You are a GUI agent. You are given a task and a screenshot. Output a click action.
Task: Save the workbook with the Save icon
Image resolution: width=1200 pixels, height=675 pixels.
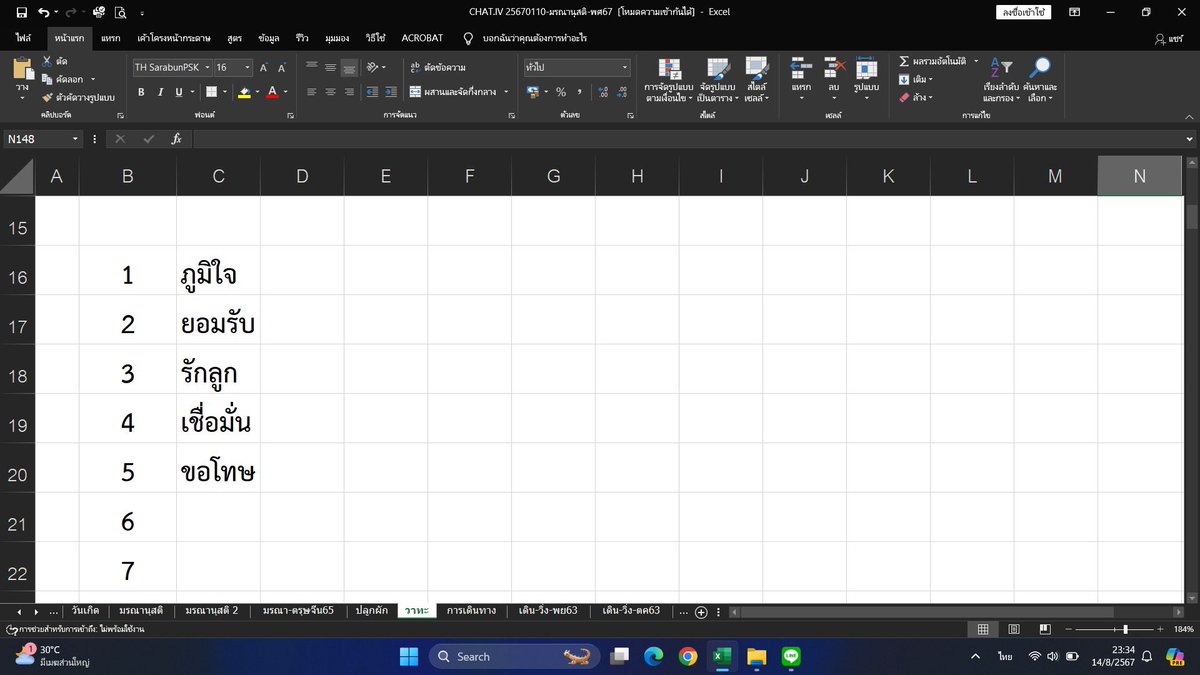[21, 12]
